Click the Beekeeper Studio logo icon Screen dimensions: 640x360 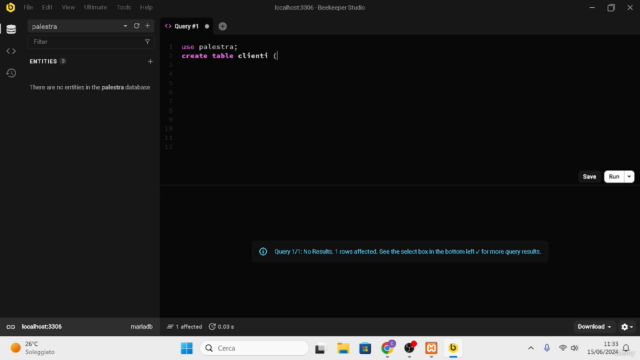[11, 7]
